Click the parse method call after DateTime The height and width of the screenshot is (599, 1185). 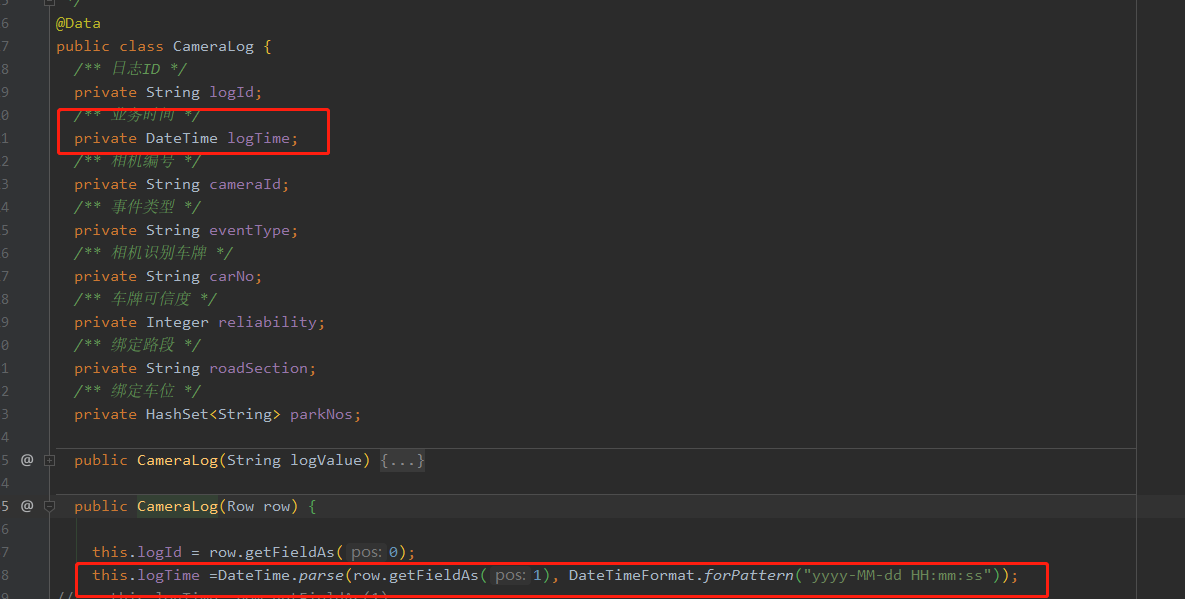[322, 576]
